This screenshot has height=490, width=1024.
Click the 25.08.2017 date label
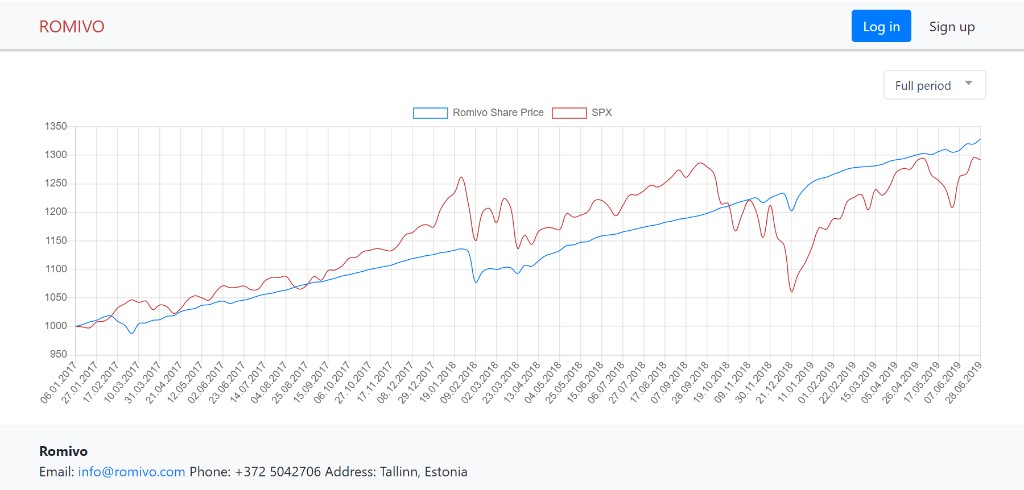tap(291, 383)
